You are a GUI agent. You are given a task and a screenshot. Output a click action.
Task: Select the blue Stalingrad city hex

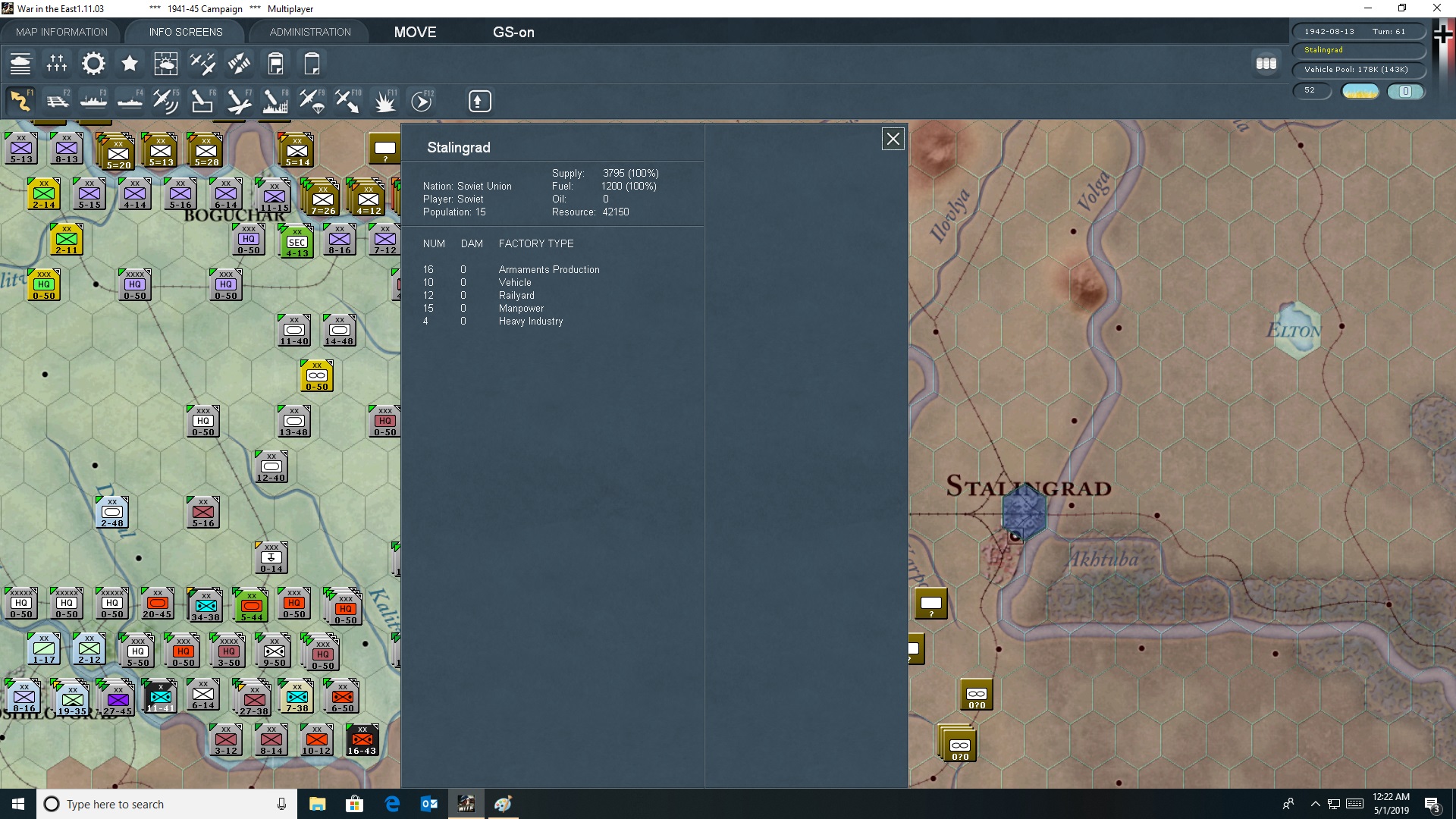point(1024,513)
